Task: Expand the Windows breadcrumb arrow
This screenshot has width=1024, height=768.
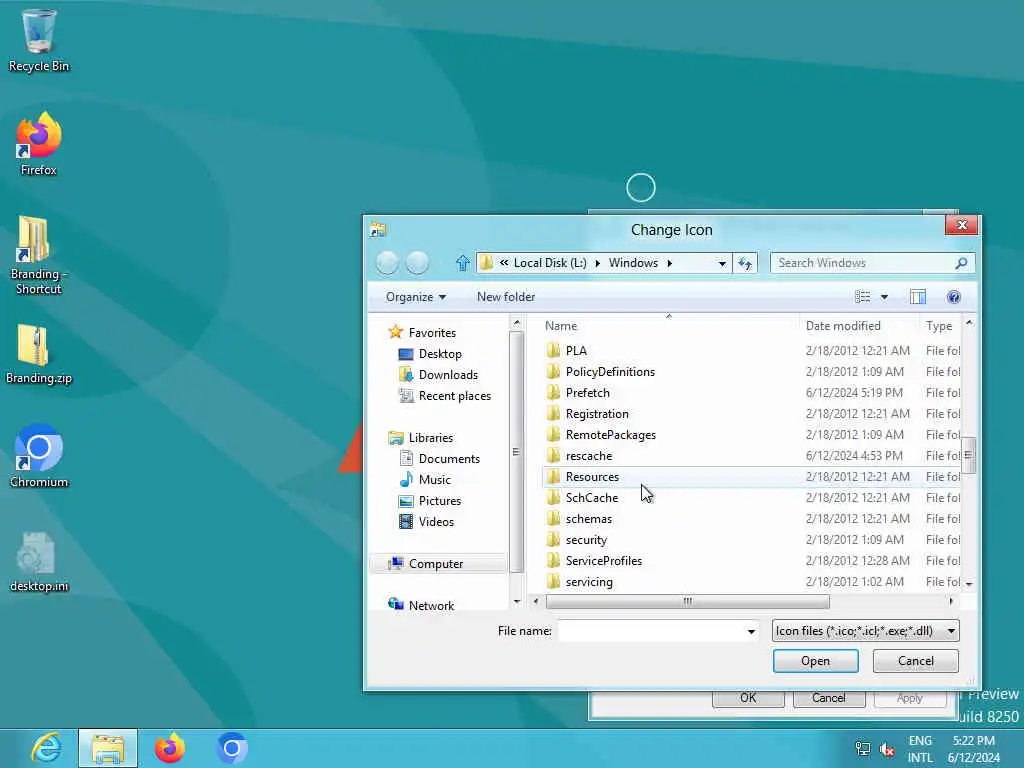Action: click(x=669, y=263)
